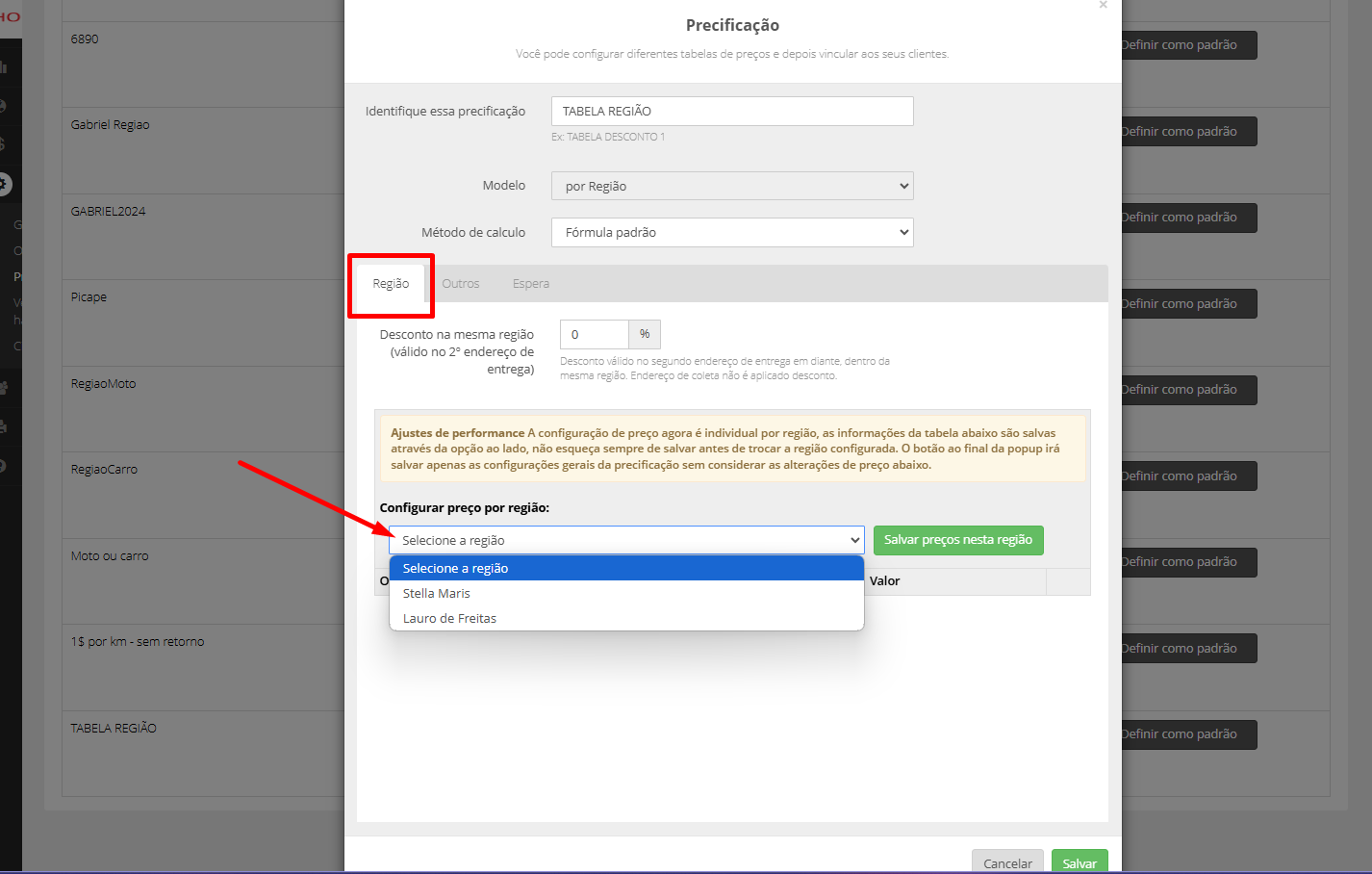Click the RegiaoCarro entry in the list
This screenshot has height=874, width=1372.
[x=104, y=470]
